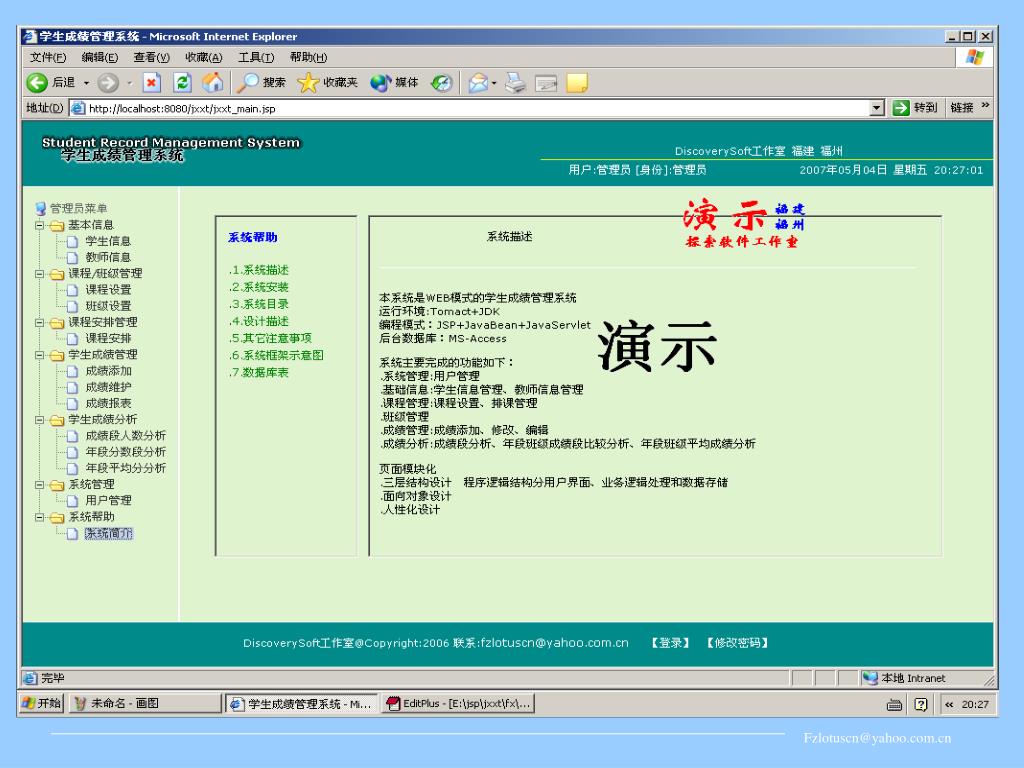Collapse the 系统帮助 tree node
Image resolution: width=1024 pixels, height=768 pixels.
click(40, 517)
